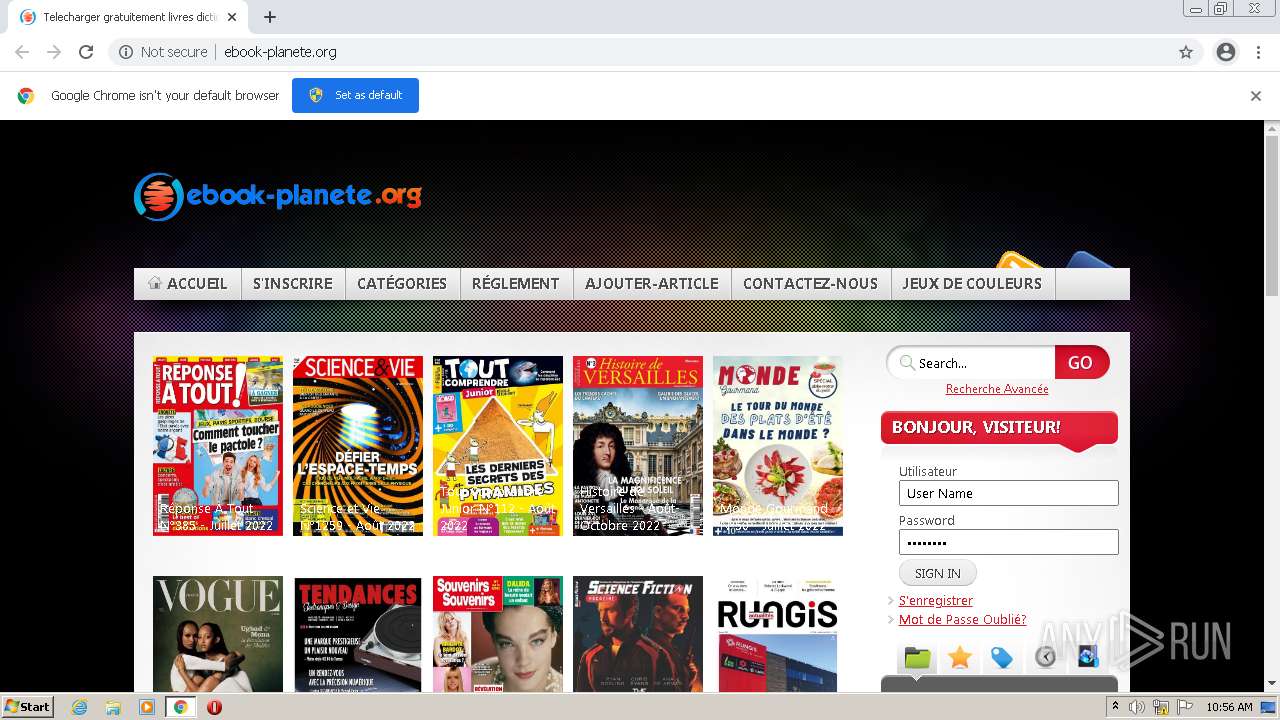This screenshot has width=1280, height=720.
Task: Open the RÉGLEMENT menu item
Action: (516, 284)
